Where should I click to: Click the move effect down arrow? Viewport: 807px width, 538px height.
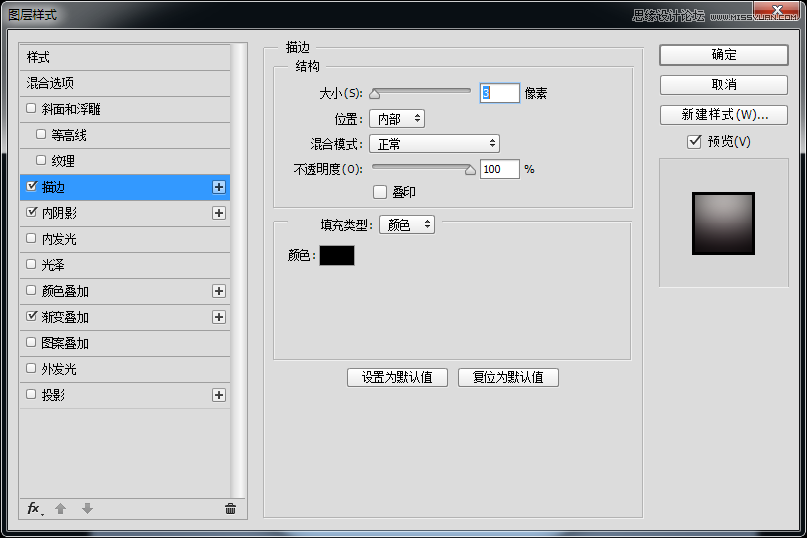click(x=87, y=509)
